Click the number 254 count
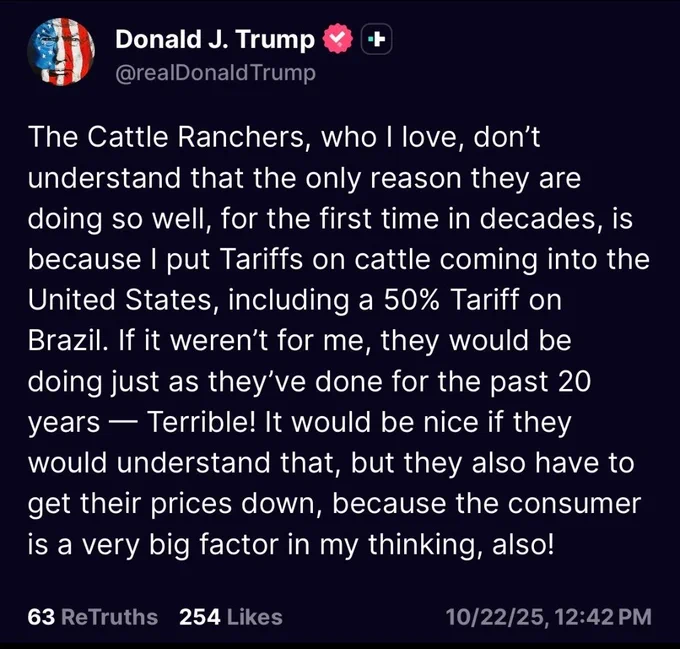 [200, 617]
